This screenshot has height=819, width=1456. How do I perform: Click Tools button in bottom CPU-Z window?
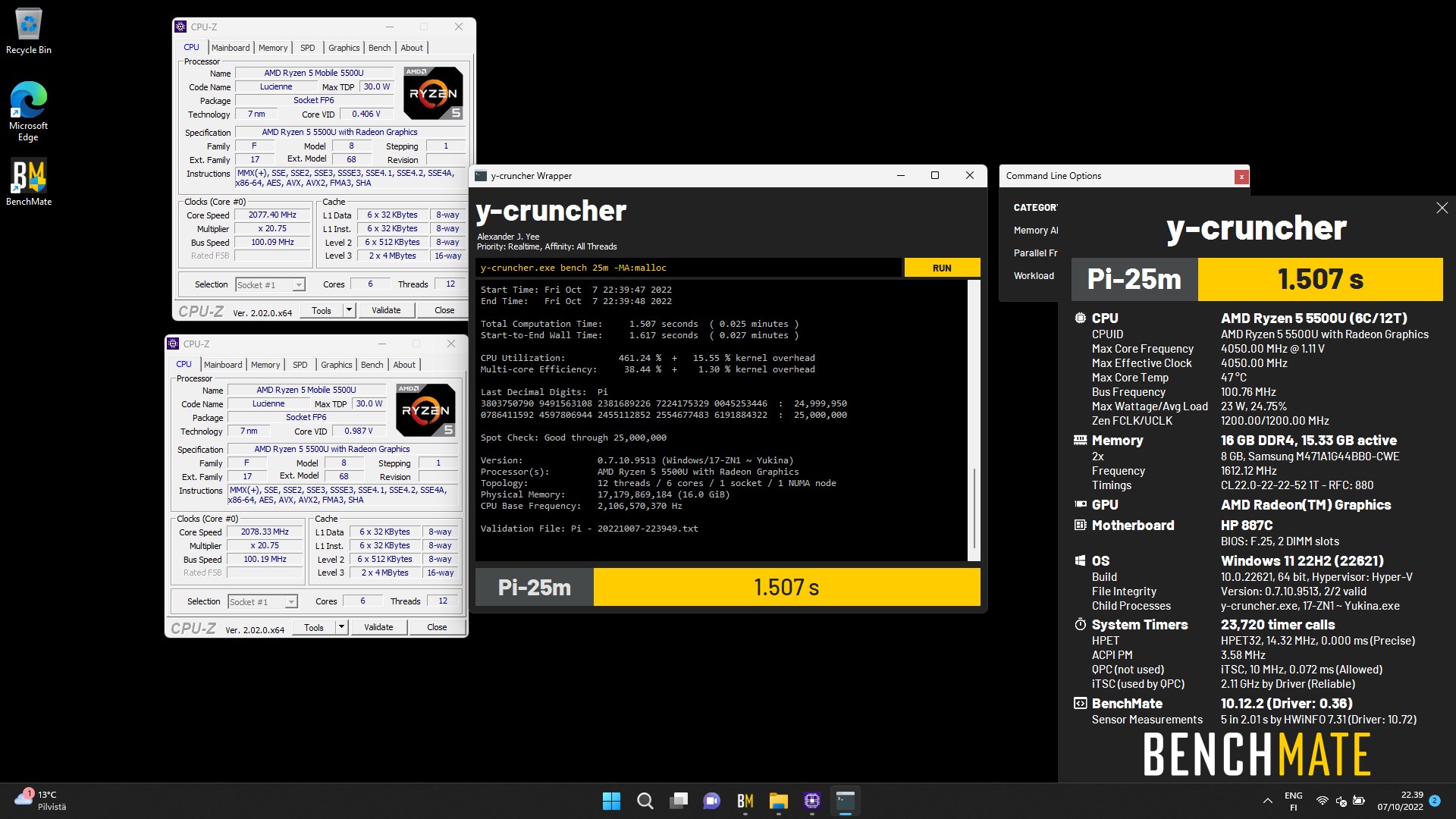point(314,627)
